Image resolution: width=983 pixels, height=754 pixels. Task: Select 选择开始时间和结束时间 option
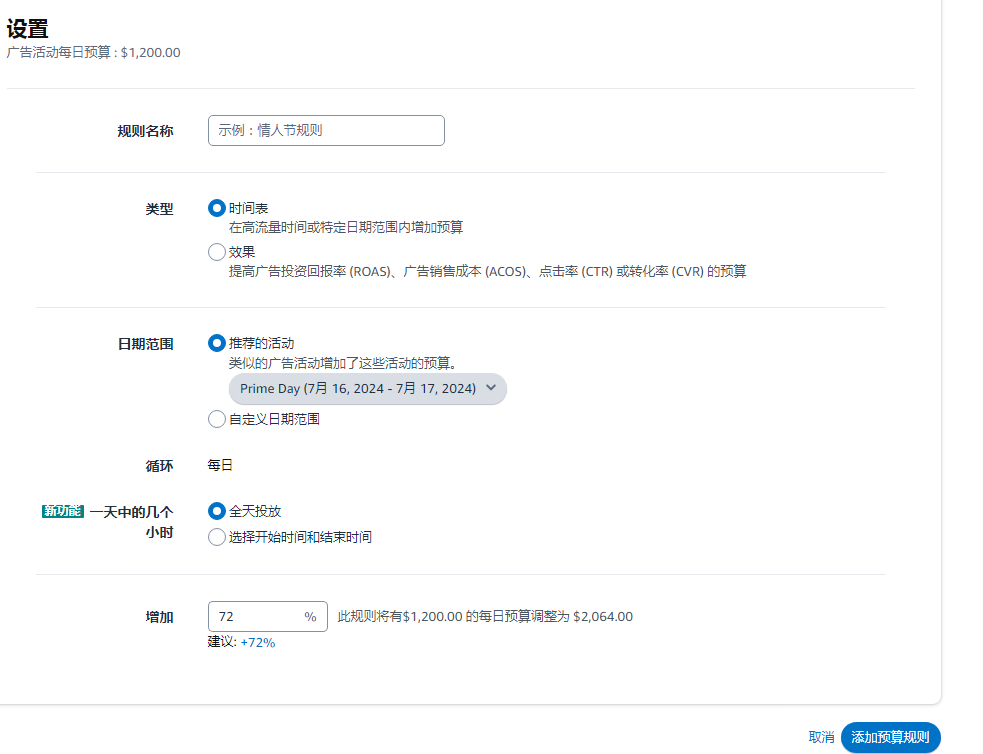tap(217, 537)
